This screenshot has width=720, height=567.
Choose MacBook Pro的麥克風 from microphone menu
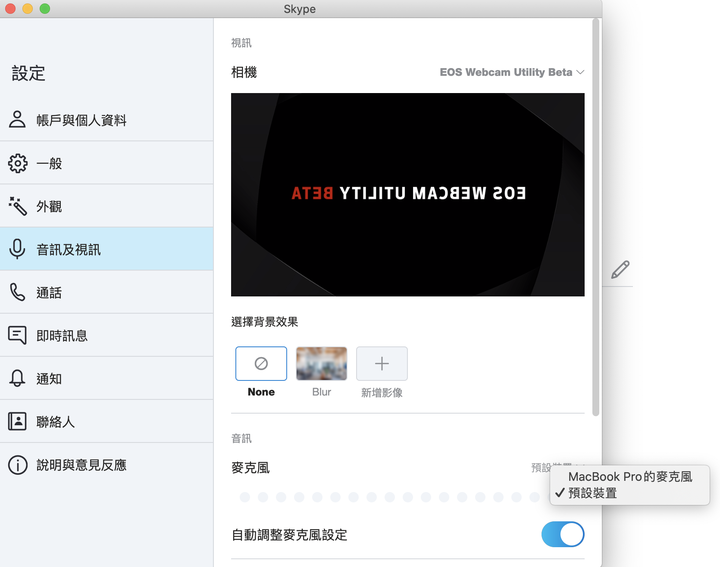(x=630, y=477)
